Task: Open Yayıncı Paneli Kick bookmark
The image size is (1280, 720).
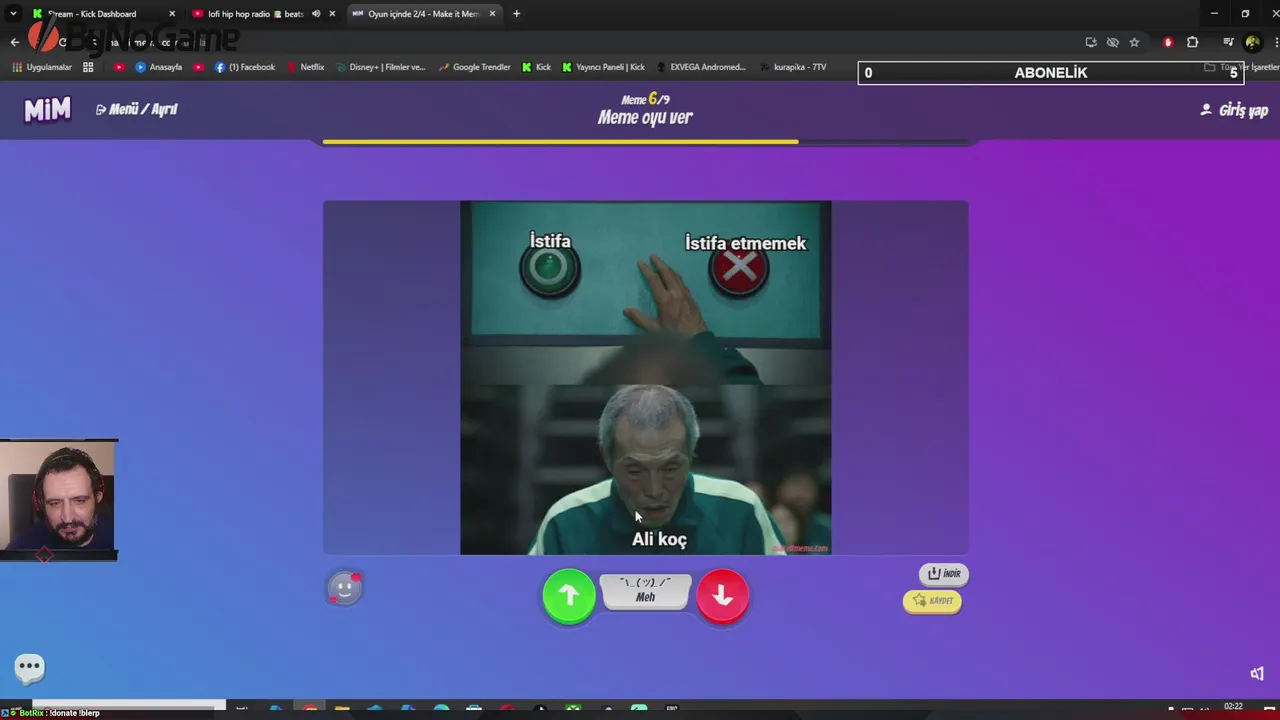Action: point(603,67)
